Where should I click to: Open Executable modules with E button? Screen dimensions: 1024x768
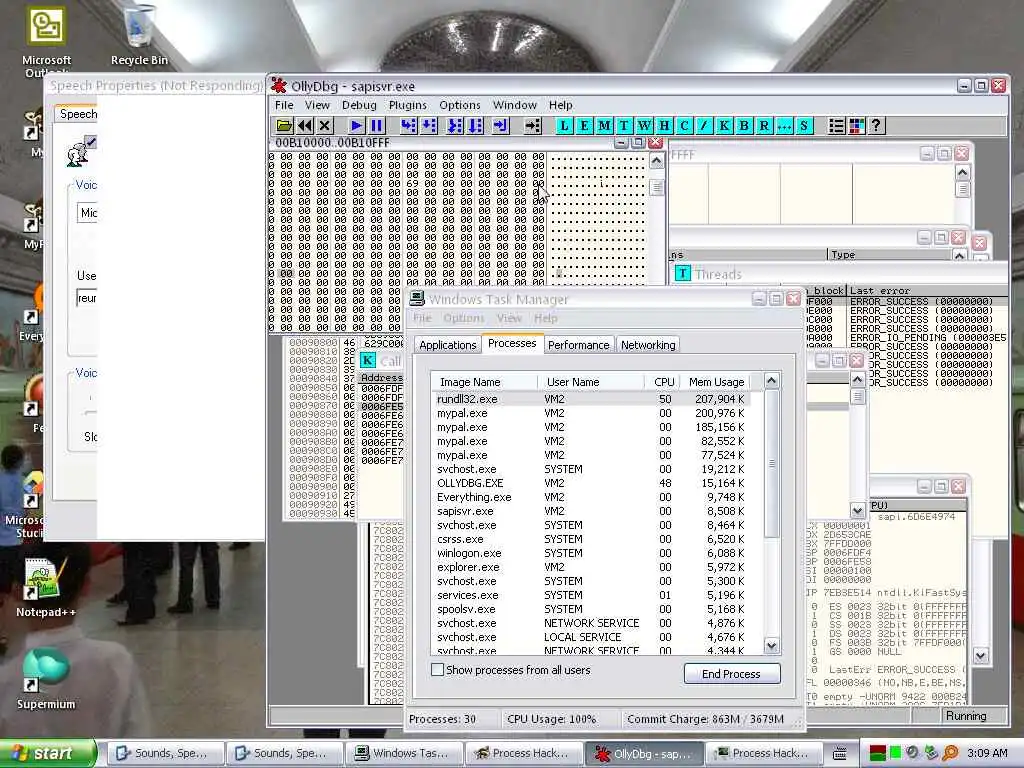(584, 125)
